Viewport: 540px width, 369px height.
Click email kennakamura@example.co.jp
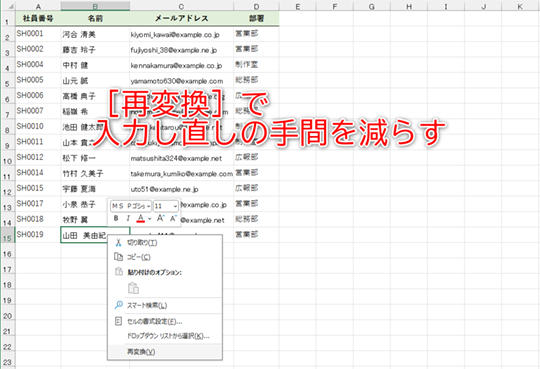pyautogui.click(x=181, y=65)
